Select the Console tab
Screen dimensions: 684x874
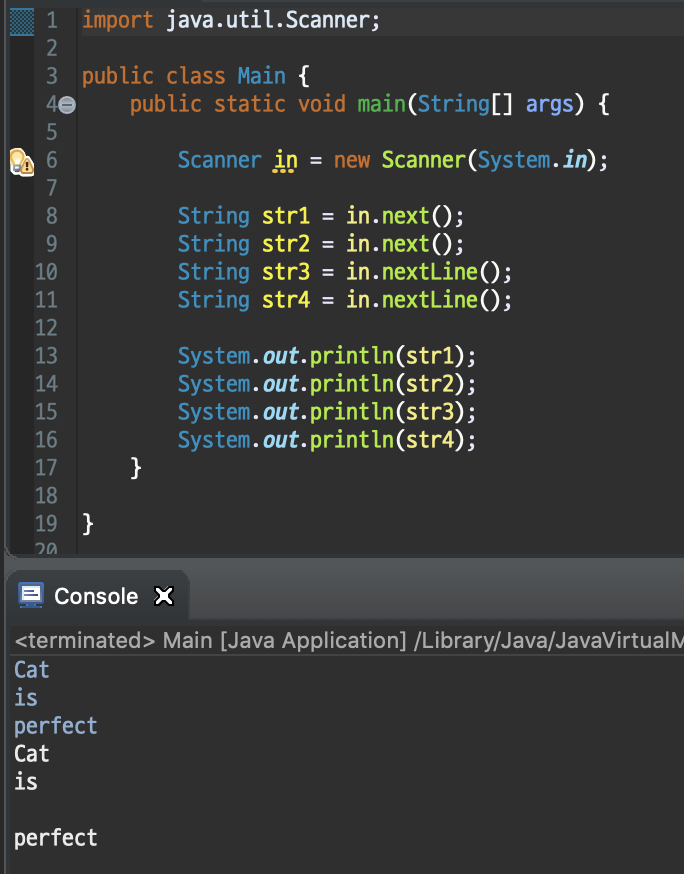pyautogui.click(x=96, y=596)
